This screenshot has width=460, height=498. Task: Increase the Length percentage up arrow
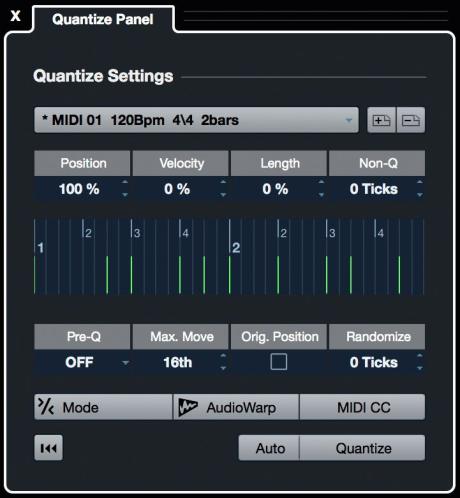pos(321,182)
